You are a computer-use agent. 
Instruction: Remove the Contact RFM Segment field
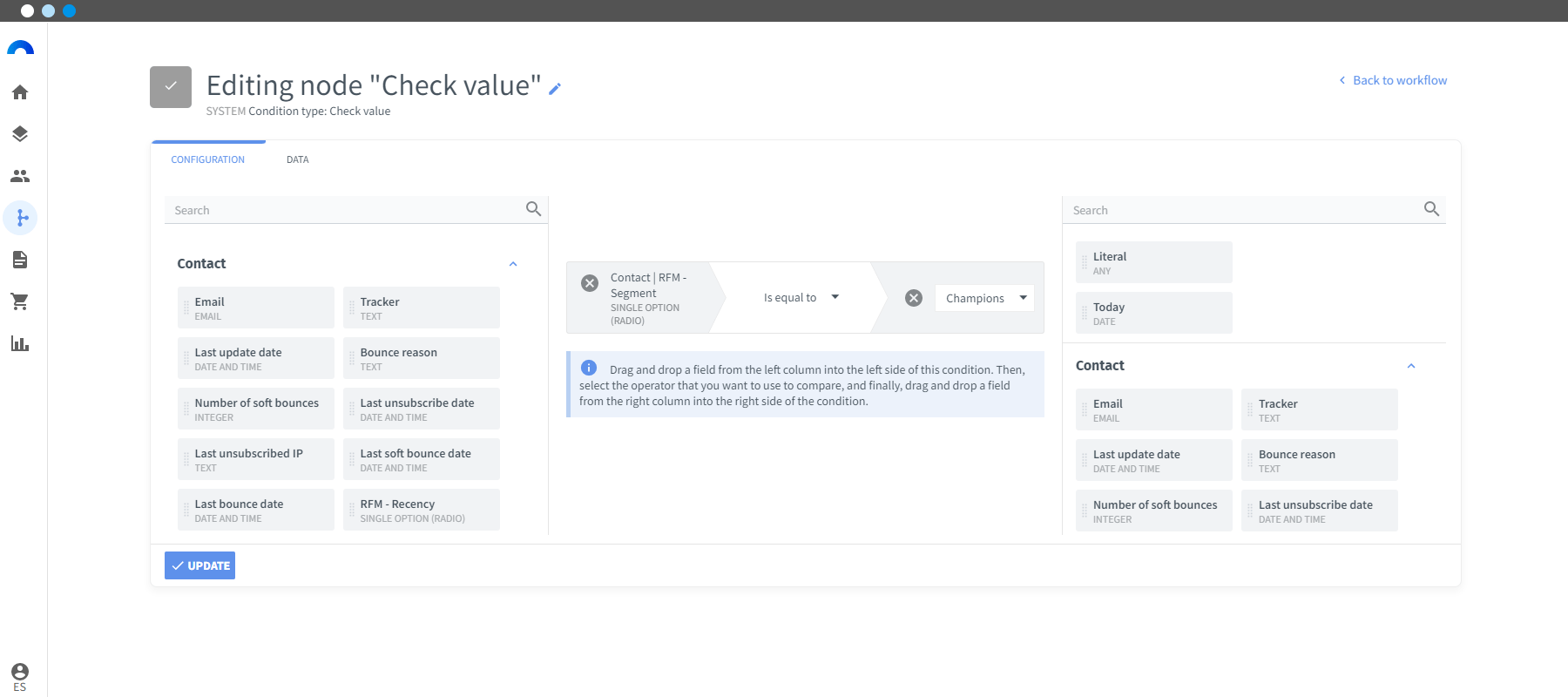590,283
